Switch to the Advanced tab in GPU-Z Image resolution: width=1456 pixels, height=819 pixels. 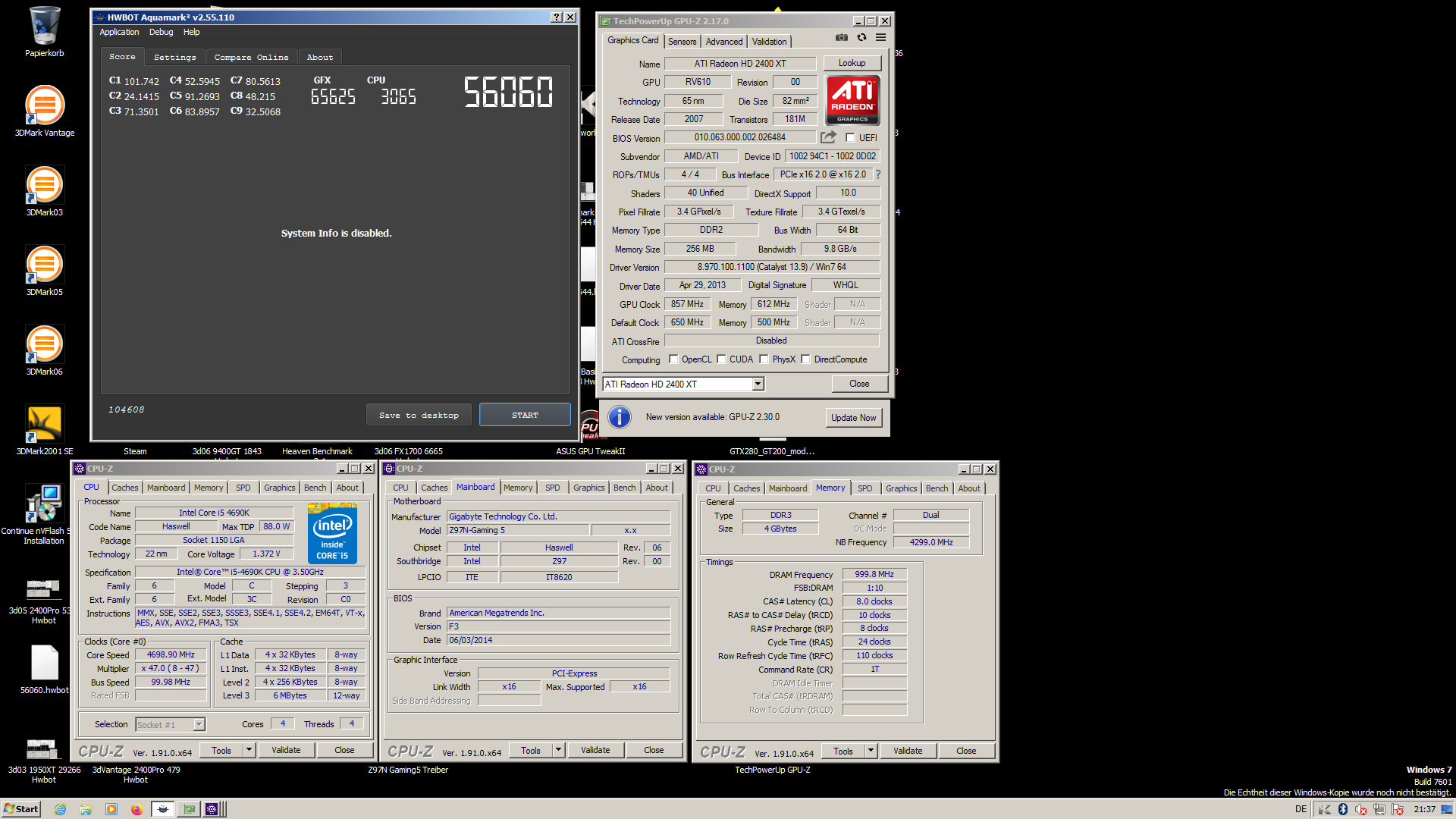point(724,42)
